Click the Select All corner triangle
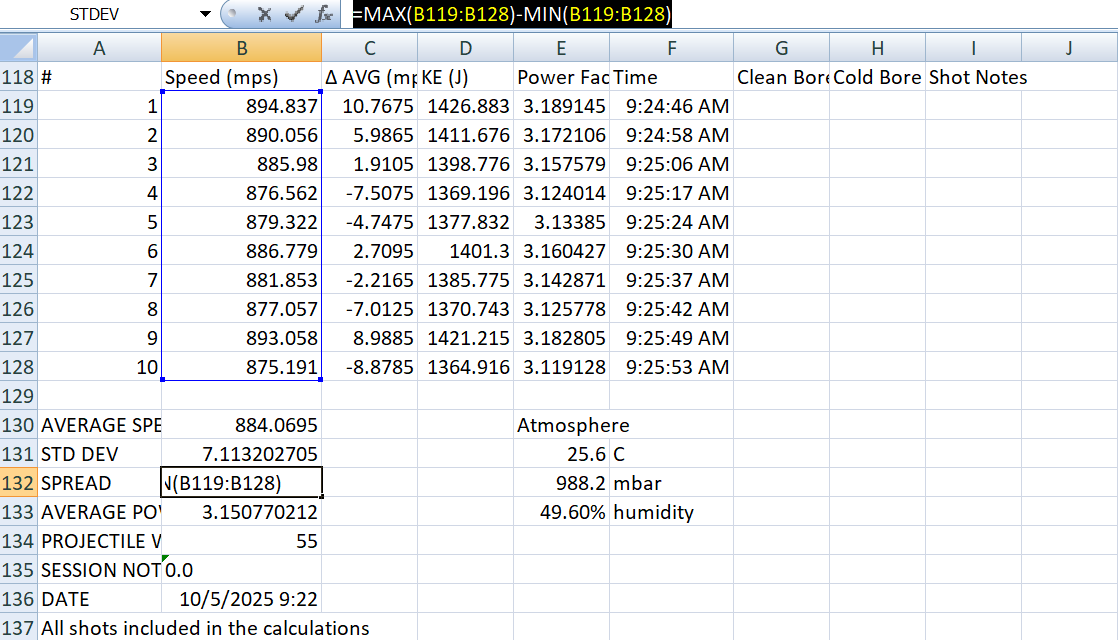The height and width of the screenshot is (640, 1118). (x=20, y=48)
